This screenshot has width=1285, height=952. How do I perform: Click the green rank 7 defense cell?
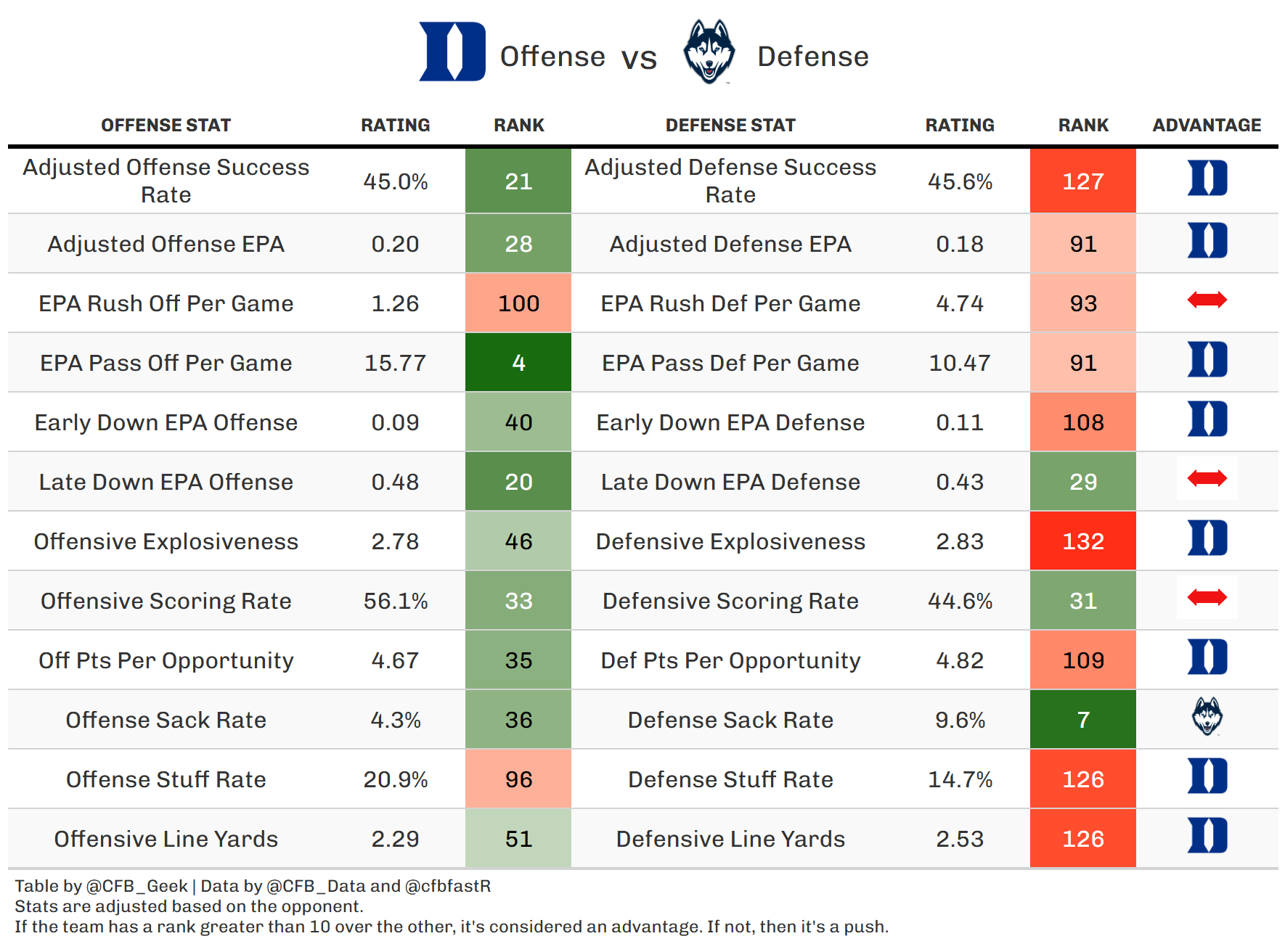pyautogui.click(x=1082, y=720)
